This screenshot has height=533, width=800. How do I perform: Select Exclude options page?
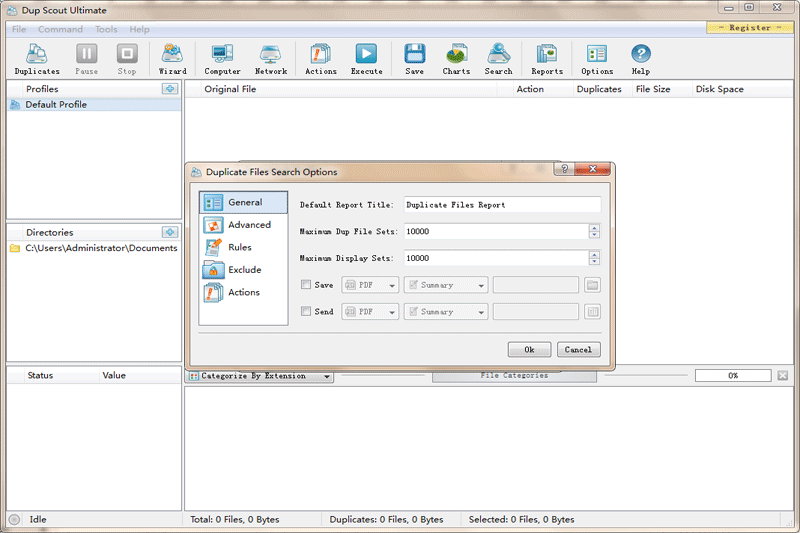pos(243,270)
